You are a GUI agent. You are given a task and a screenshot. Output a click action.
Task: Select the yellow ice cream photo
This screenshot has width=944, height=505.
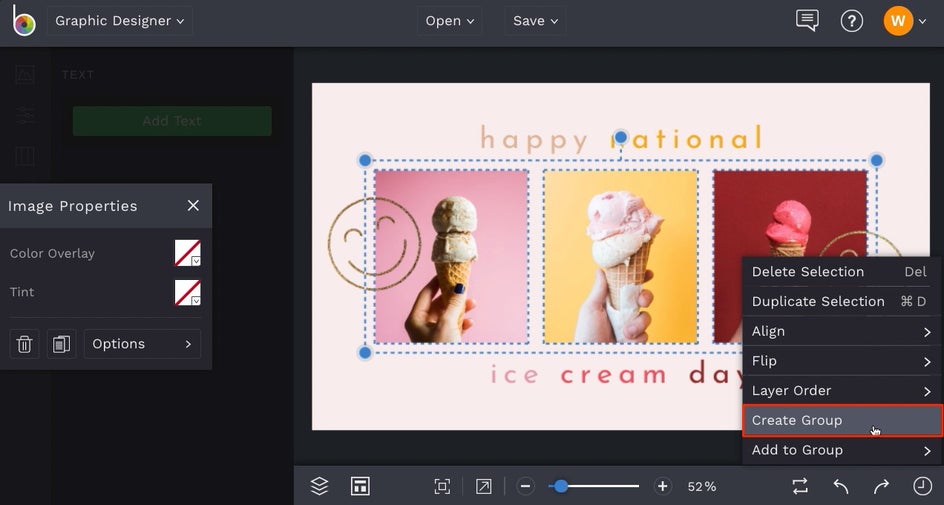pyautogui.click(x=621, y=256)
